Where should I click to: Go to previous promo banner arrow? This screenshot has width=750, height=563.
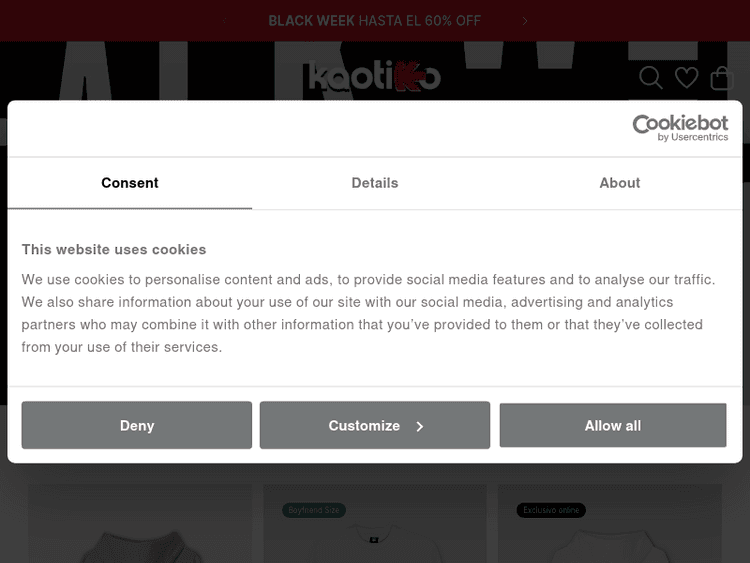pyautogui.click(x=225, y=21)
